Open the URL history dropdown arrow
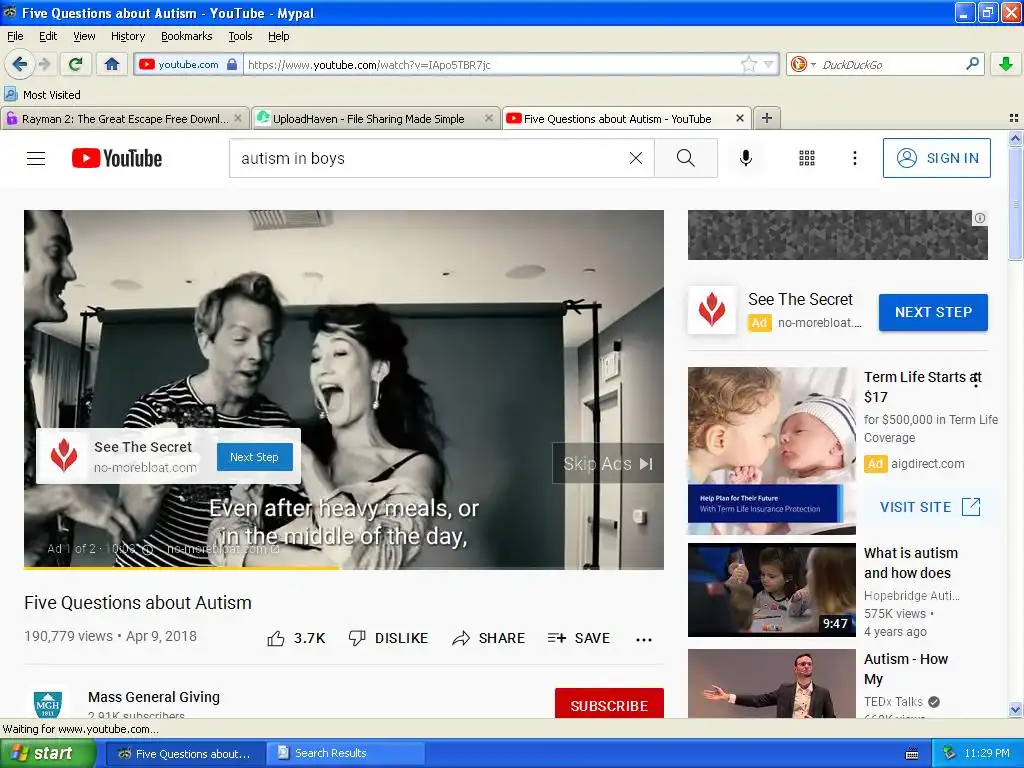This screenshot has height=768, width=1024. coord(769,64)
